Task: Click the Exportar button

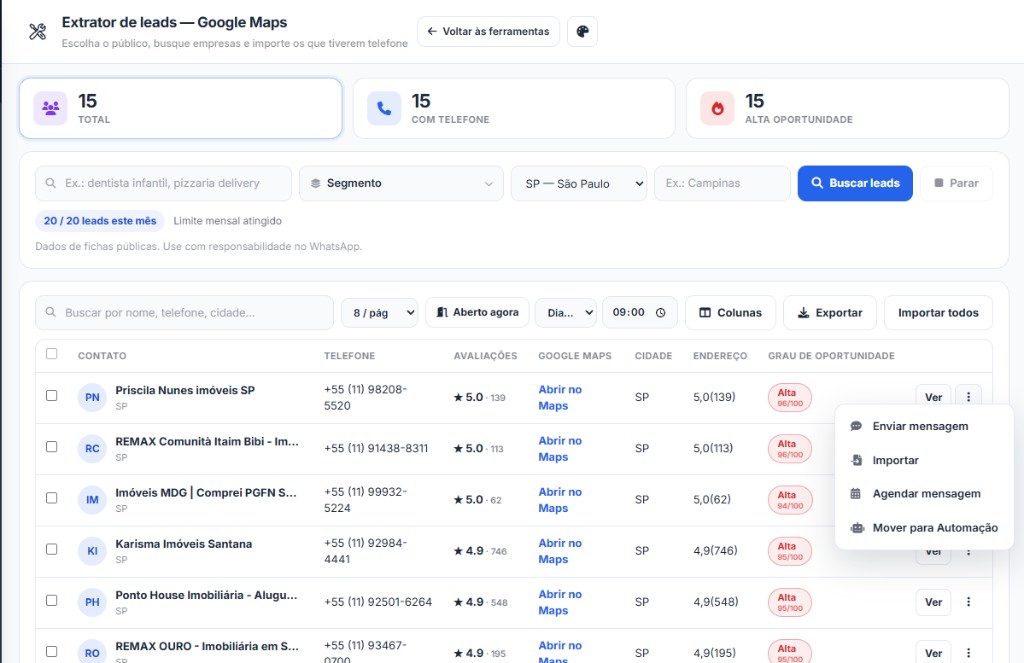Action: [830, 313]
